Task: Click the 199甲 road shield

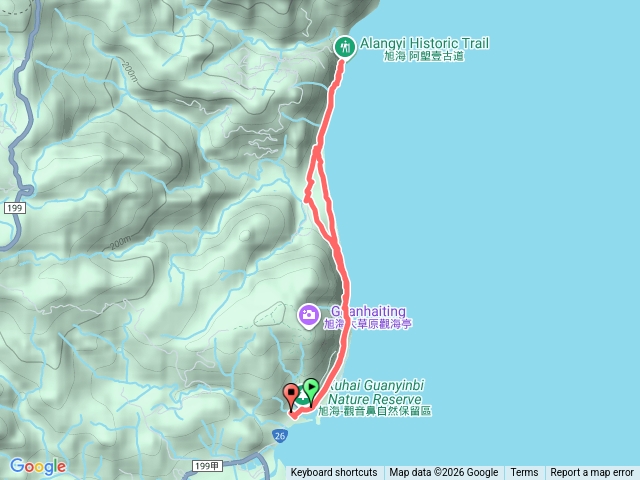Action: coord(207,466)
